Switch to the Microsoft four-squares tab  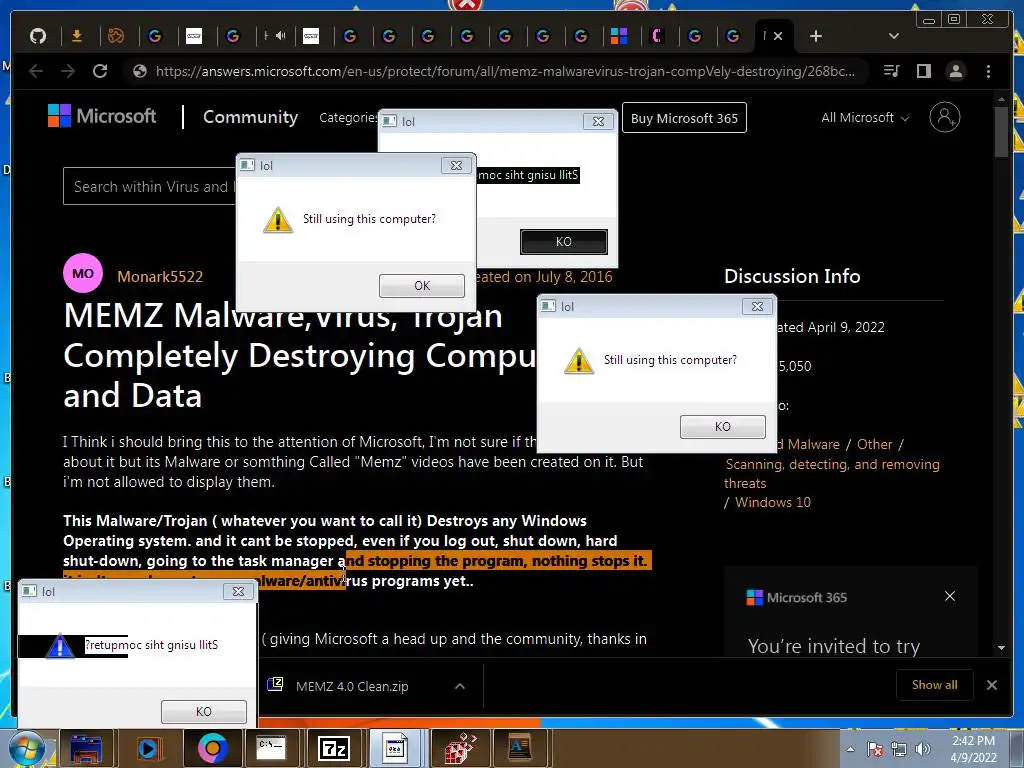[618, 36]
